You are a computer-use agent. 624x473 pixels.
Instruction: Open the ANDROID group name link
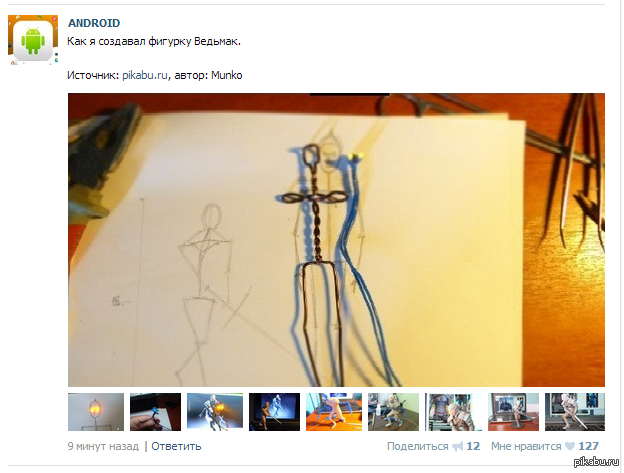94,23
